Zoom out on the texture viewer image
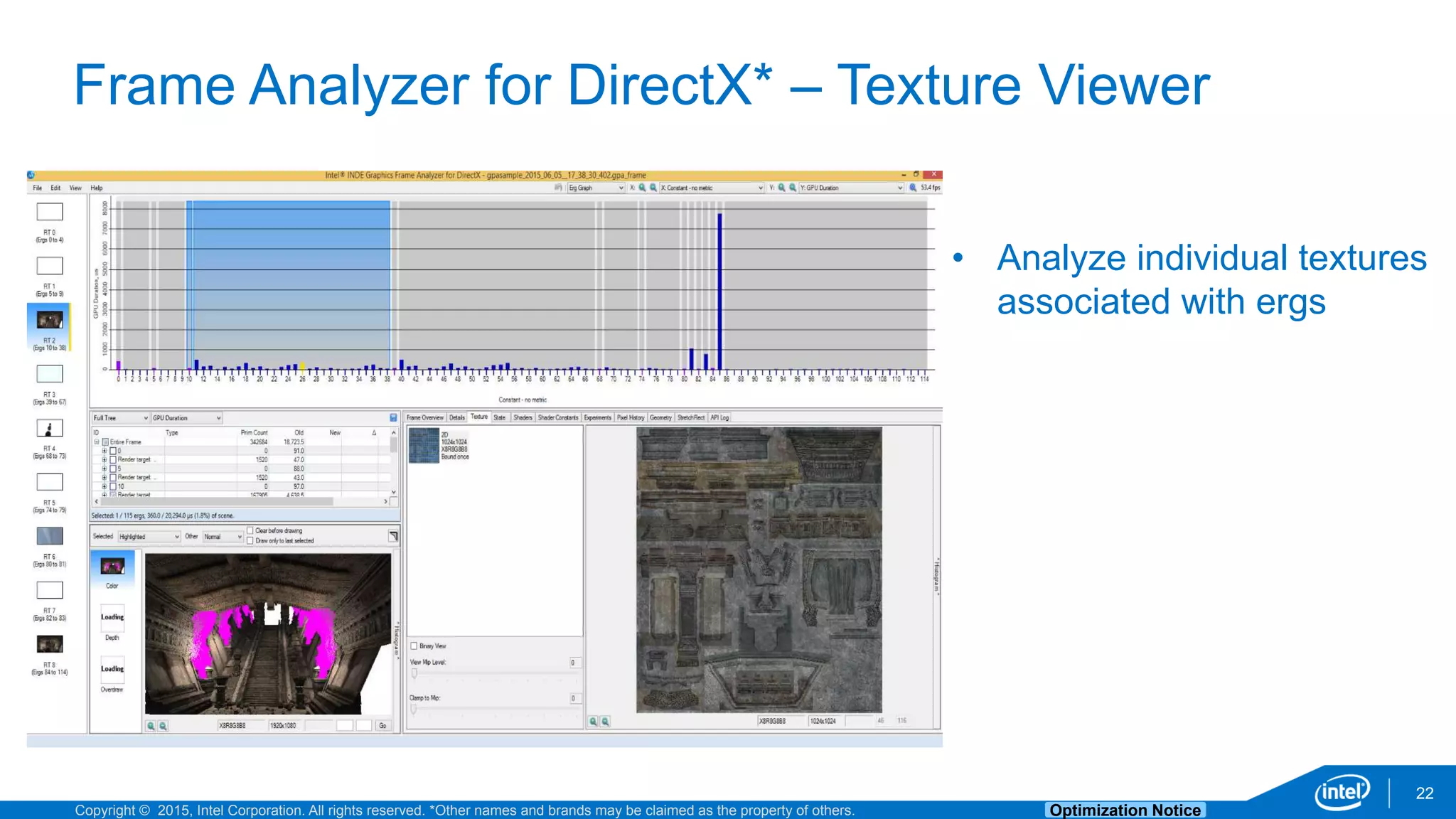The image size is (1456, 819). click(x=605, y=722)
